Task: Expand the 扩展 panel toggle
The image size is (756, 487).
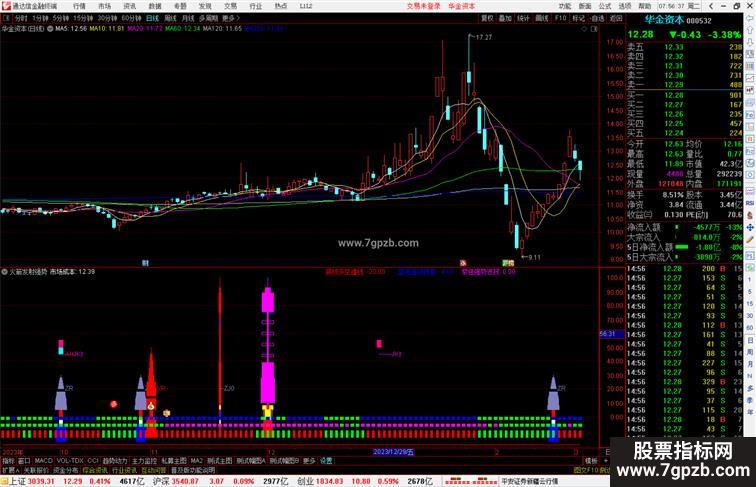Action: [x=11, y=470]
